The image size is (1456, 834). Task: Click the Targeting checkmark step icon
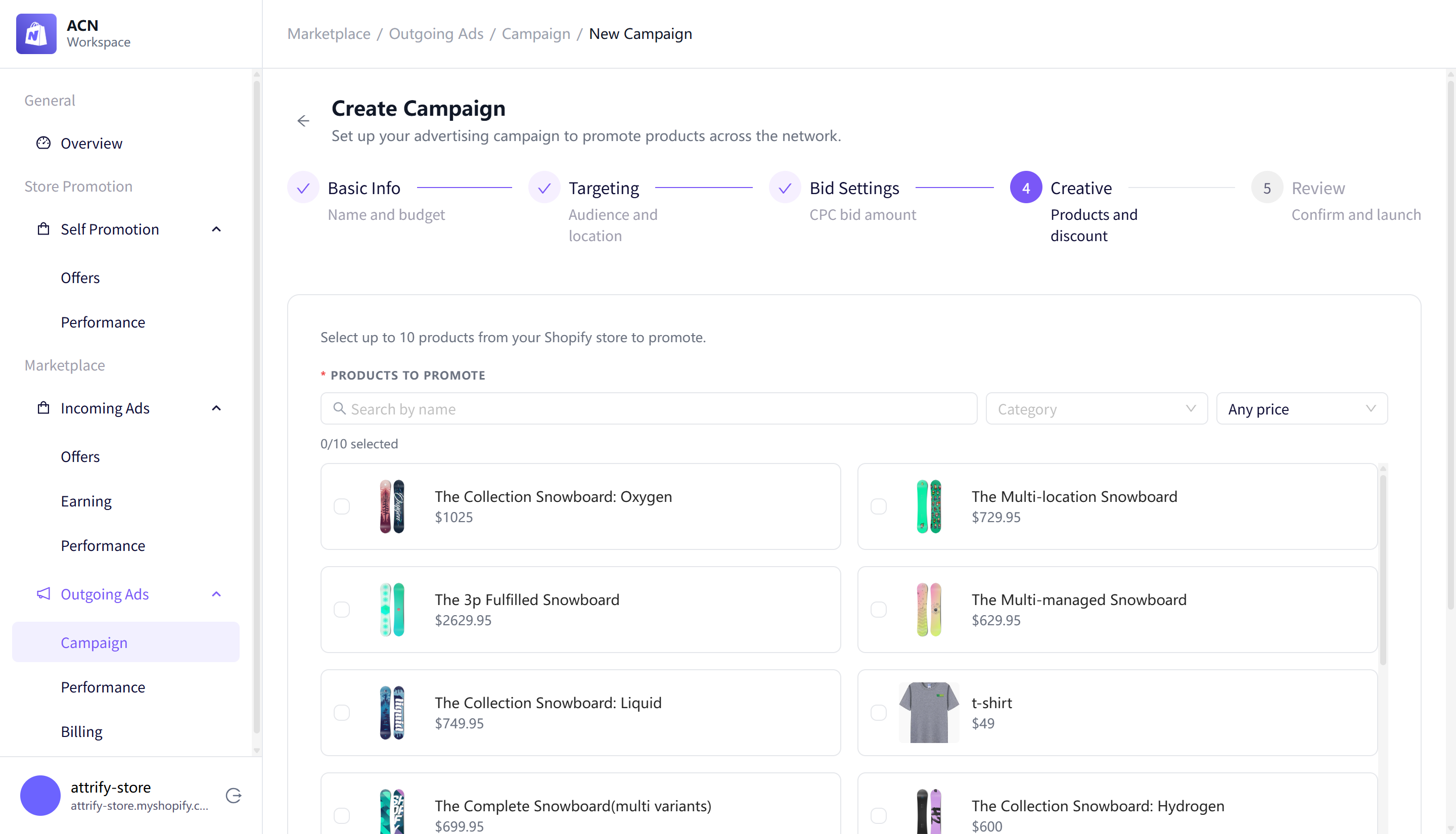[x=544, y=188]
